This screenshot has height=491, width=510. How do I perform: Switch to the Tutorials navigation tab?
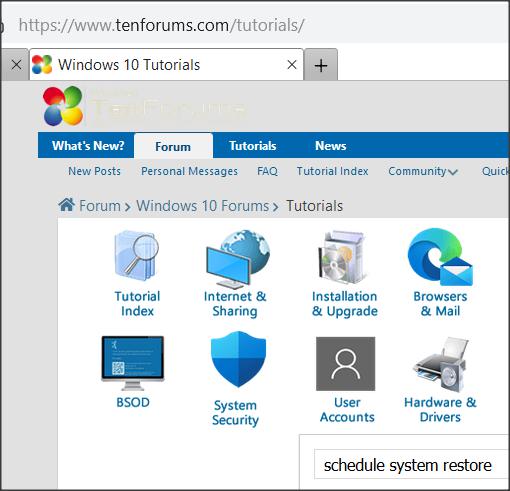point(252,146)
